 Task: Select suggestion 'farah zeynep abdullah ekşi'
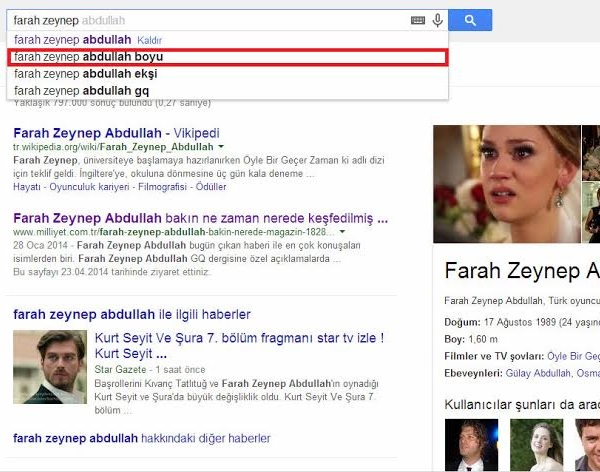pyautogui.click(x=85, y=74)
